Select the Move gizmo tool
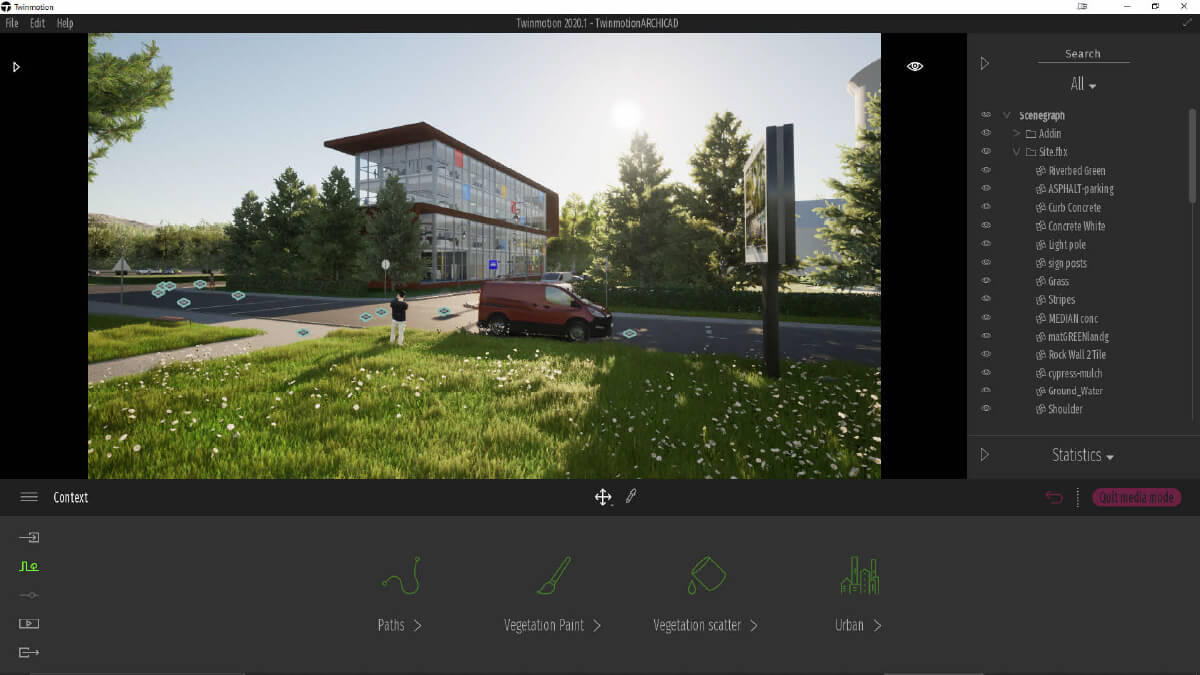The width and height of the screenshot is (1200, 675). pos(603,497)
